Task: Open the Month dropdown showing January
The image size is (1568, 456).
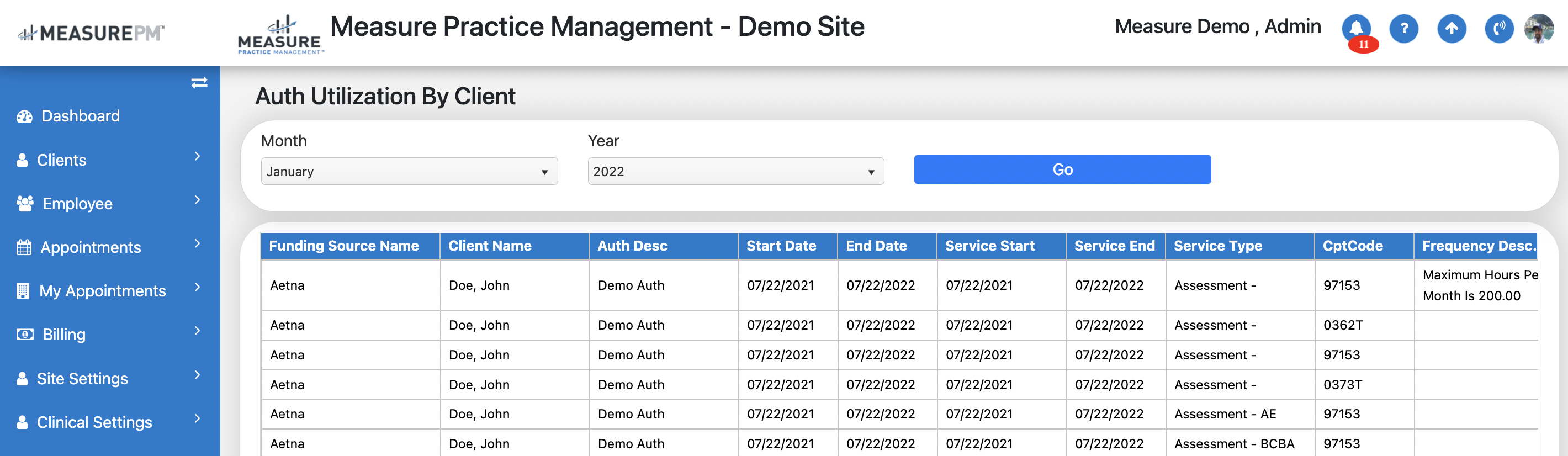Action: 409,172
